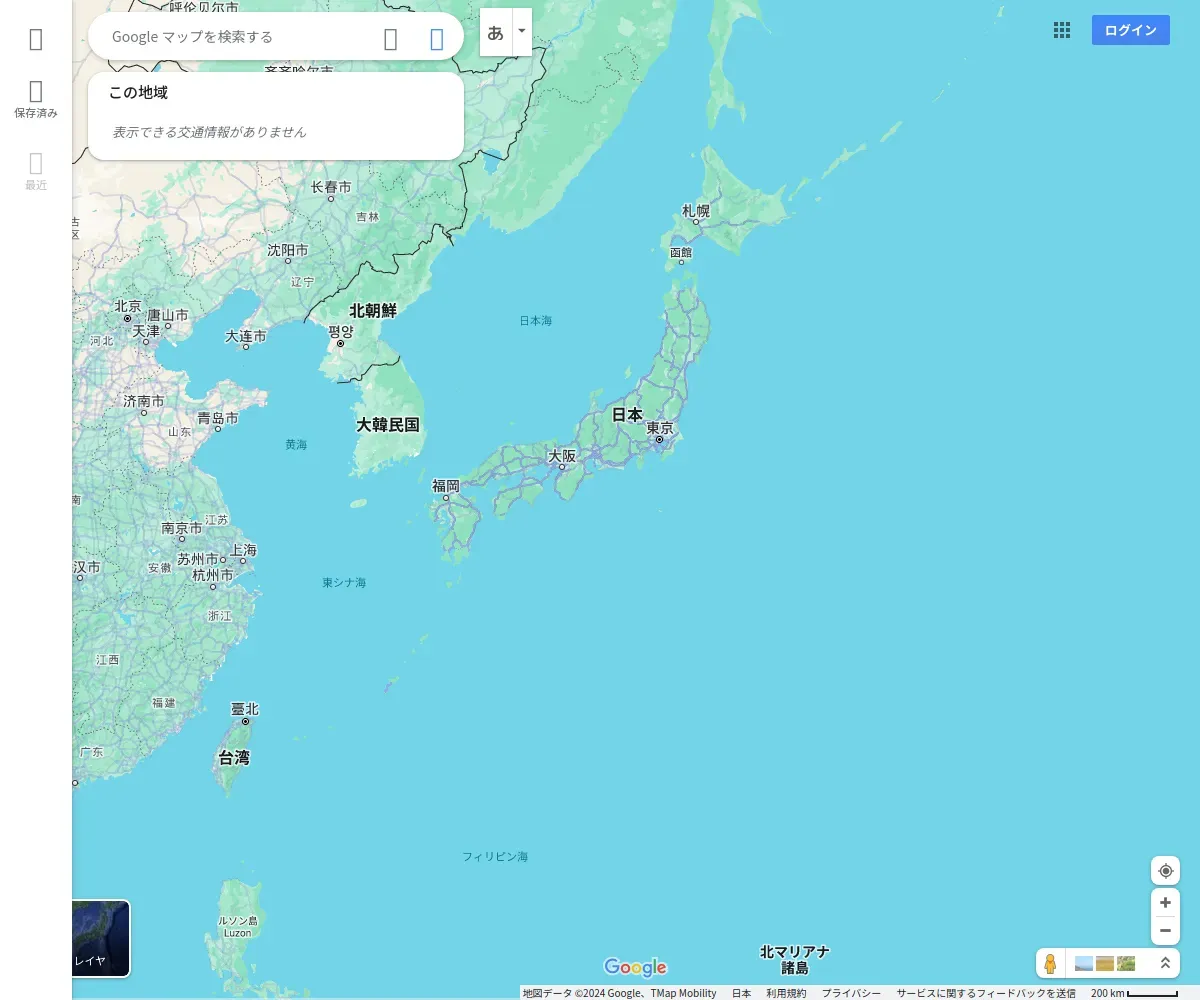This screenshot has width=1200, height=1000.
Task: Open the 最近 recent history item
Action: tap(36, 171)
